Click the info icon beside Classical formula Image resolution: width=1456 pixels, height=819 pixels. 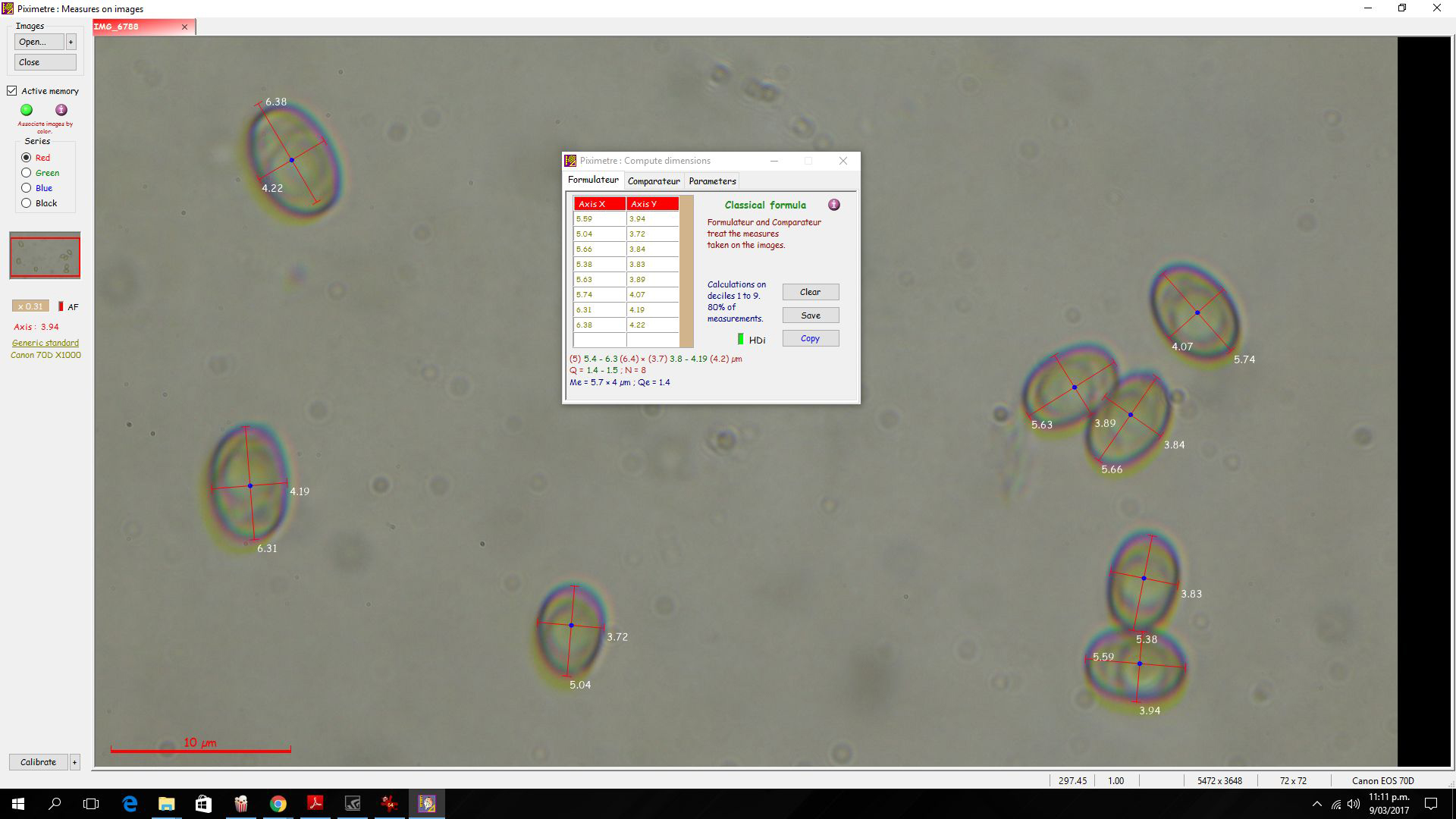coord(834,205)
